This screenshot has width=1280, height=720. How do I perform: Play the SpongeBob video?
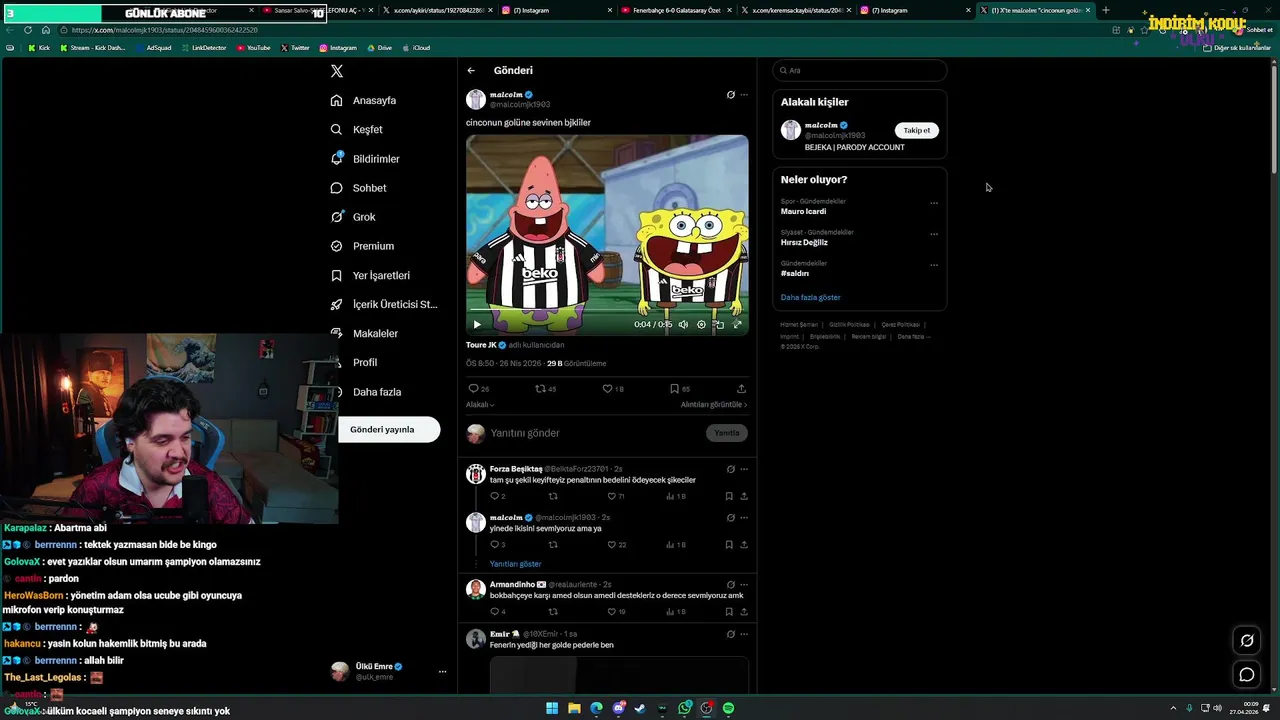(477, 324)
